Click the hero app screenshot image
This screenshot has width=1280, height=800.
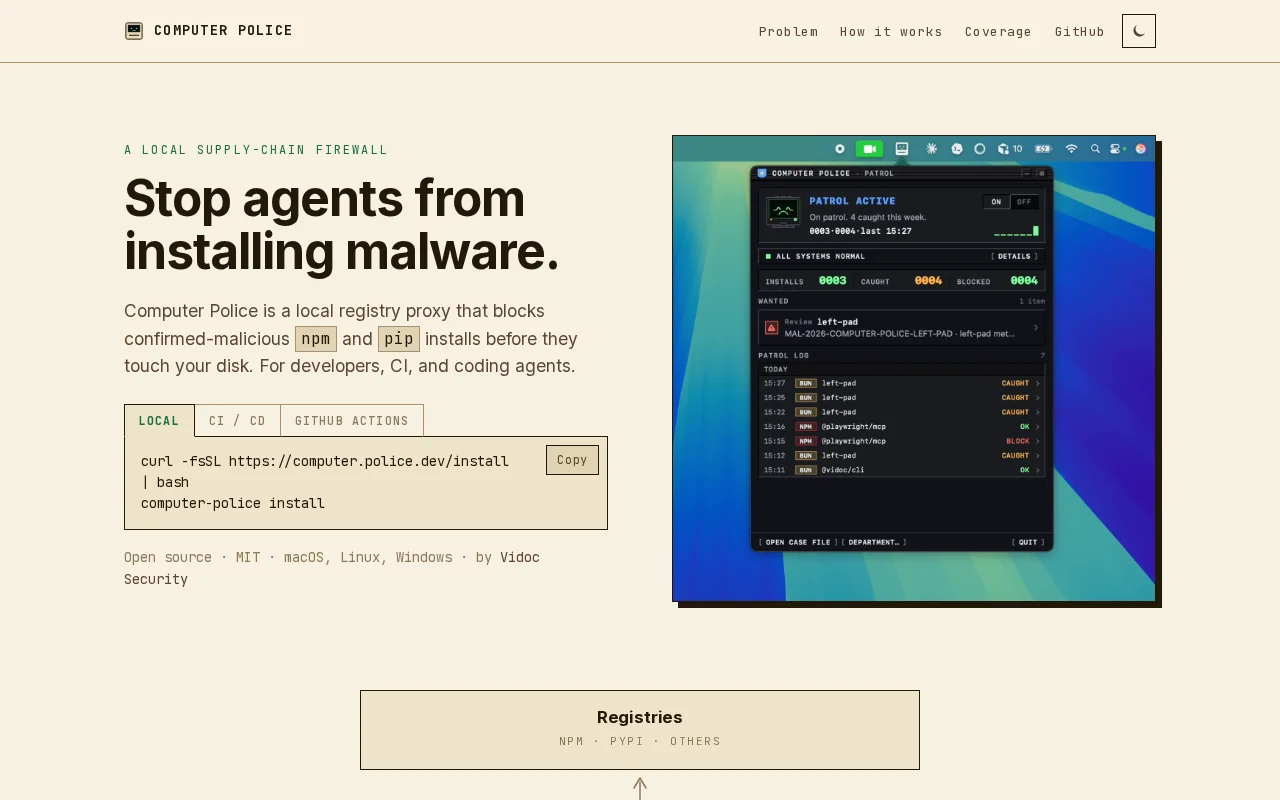click(914, 368)
